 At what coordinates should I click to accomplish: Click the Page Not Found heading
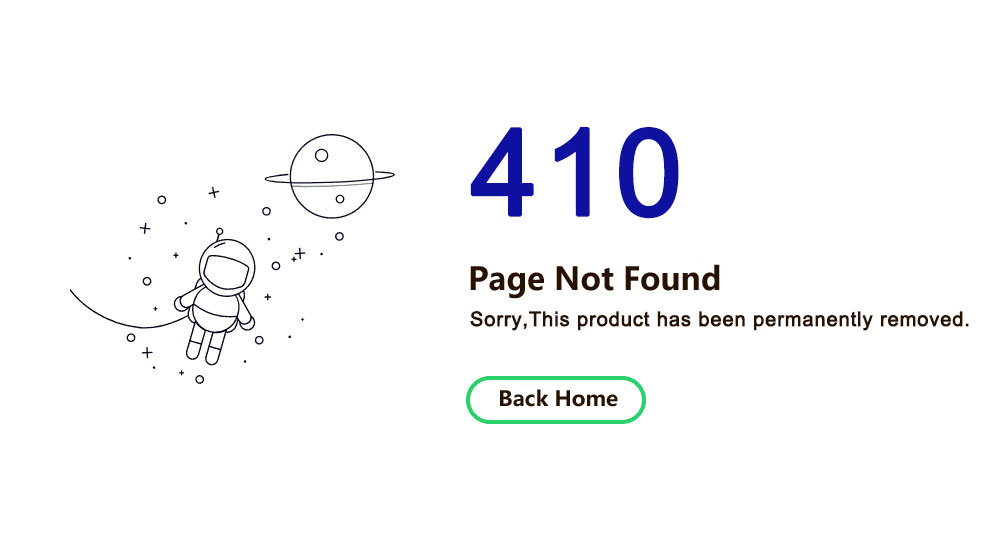tap(595, 279)
